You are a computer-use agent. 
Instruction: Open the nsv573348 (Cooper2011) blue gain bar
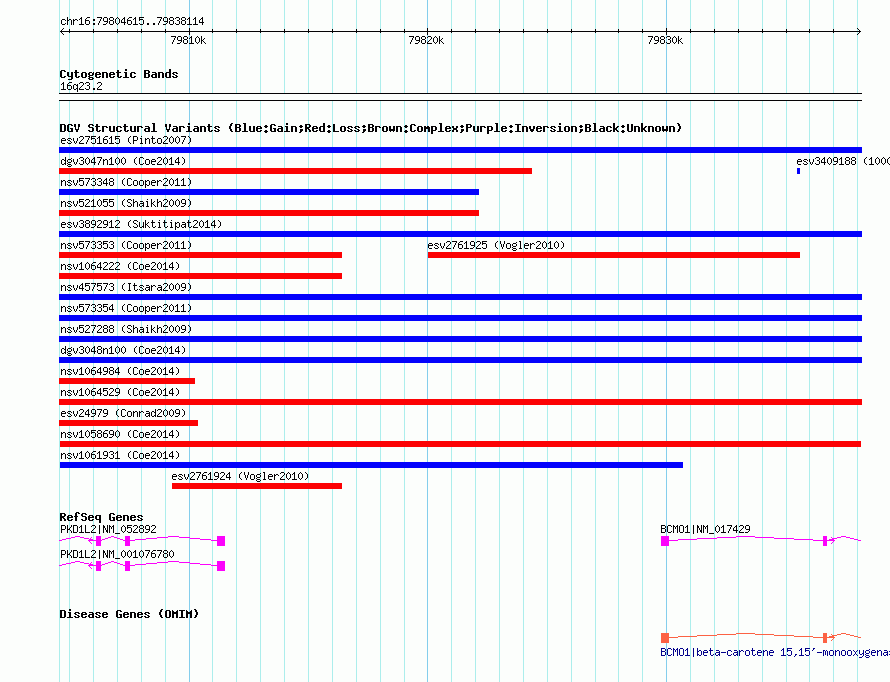269,192
